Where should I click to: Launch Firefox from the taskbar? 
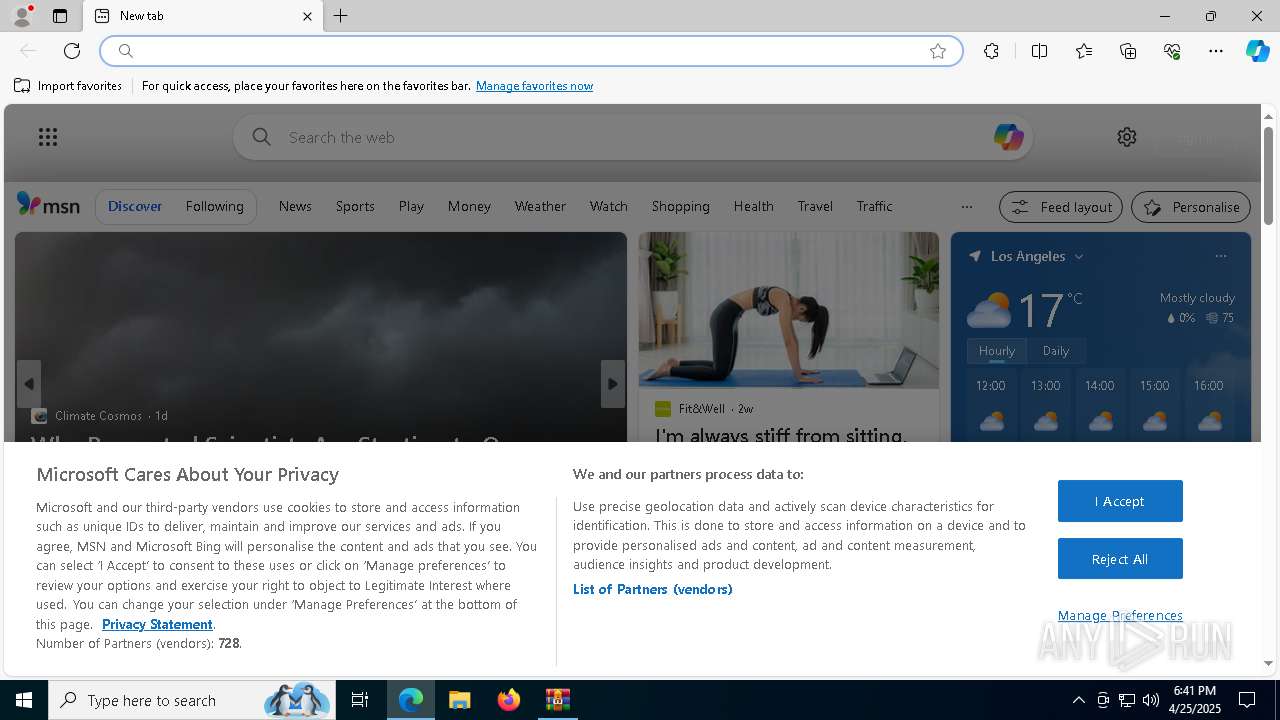[509, 700]
